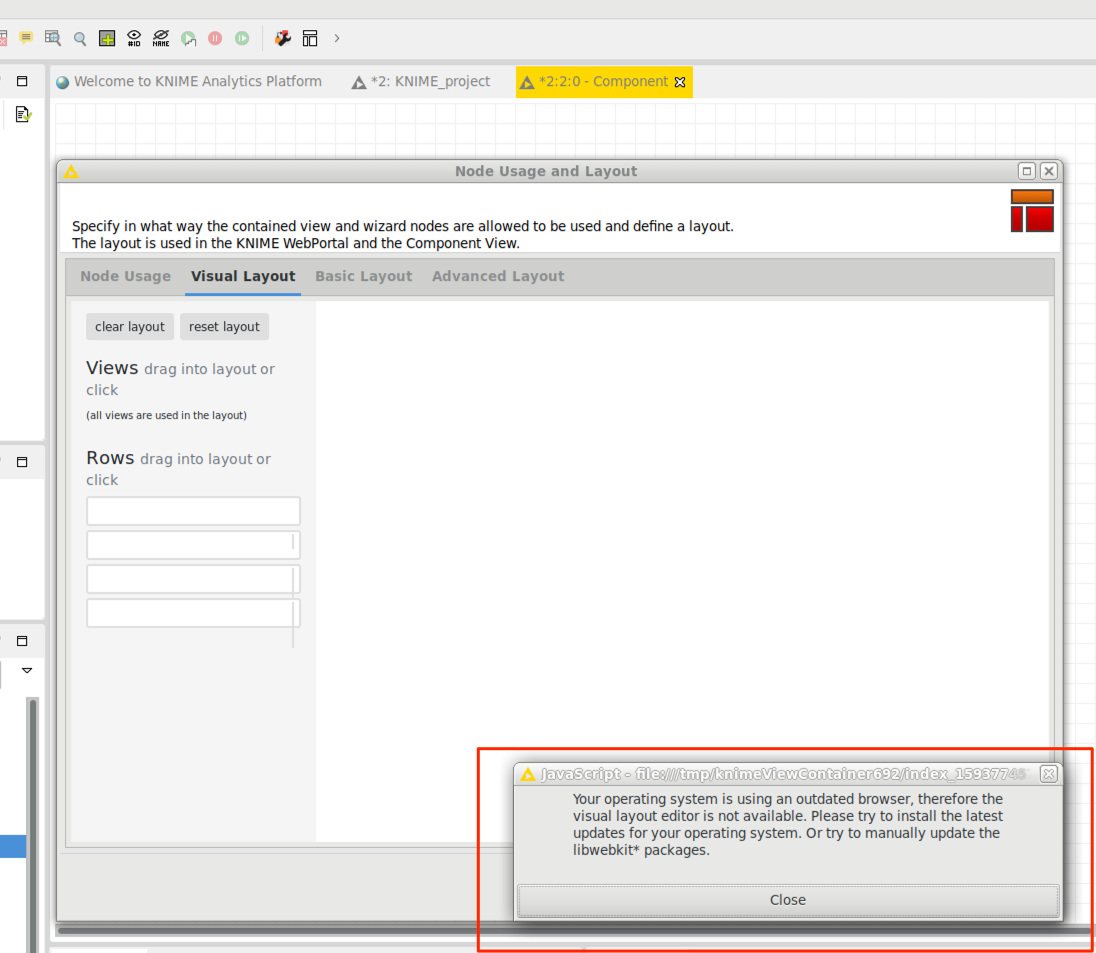Image resolution: width=1096 pixels, height=953 pixels.
Task: Click the green resume execution icon
Action: (x=242, y=38)
